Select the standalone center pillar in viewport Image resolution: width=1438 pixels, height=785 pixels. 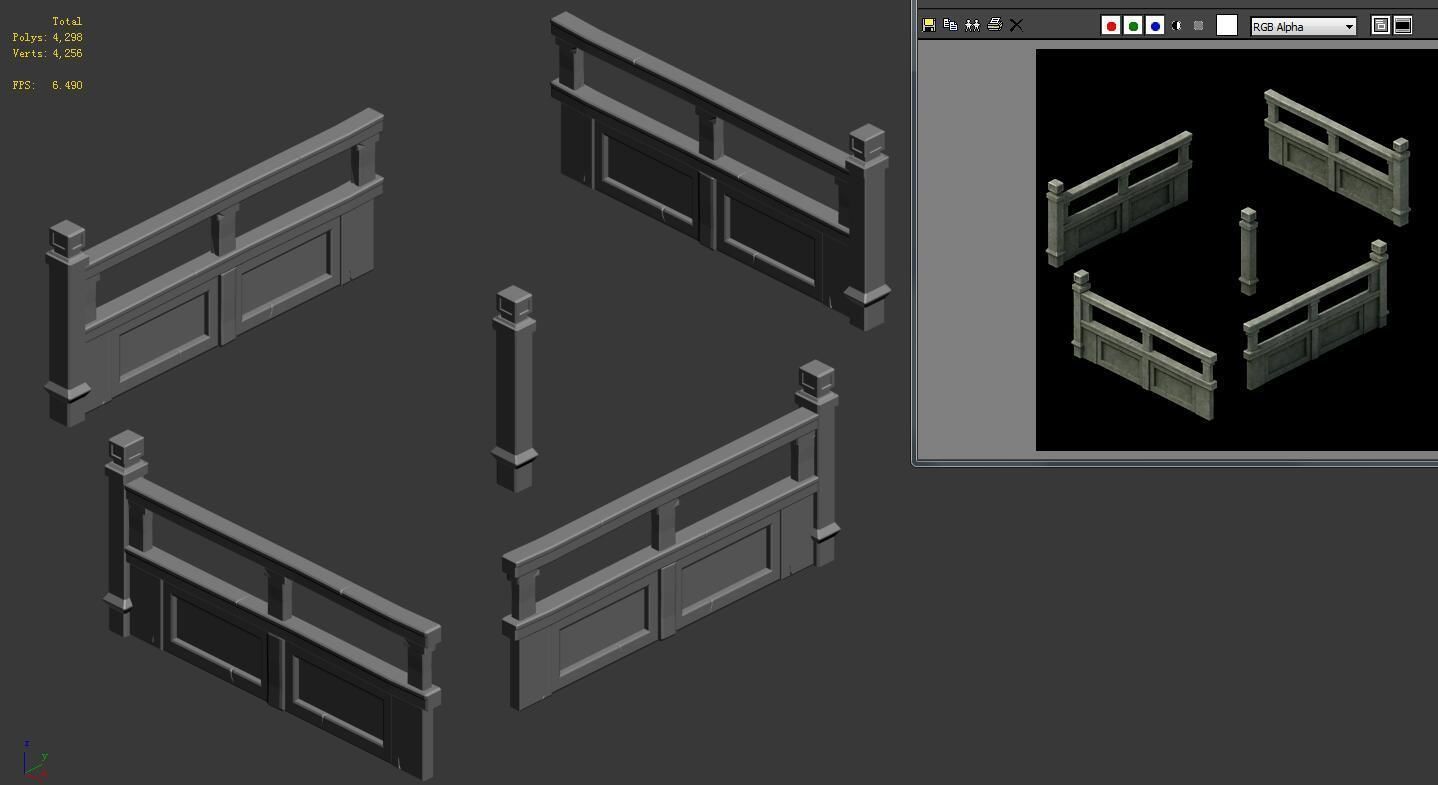point(514,390)
